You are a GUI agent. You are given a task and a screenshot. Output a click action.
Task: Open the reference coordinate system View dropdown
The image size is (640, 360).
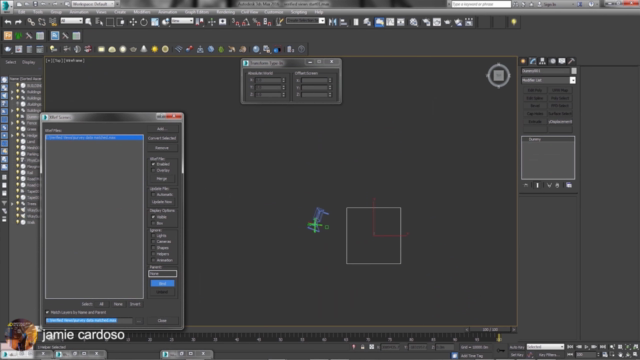tap(182, 21)
